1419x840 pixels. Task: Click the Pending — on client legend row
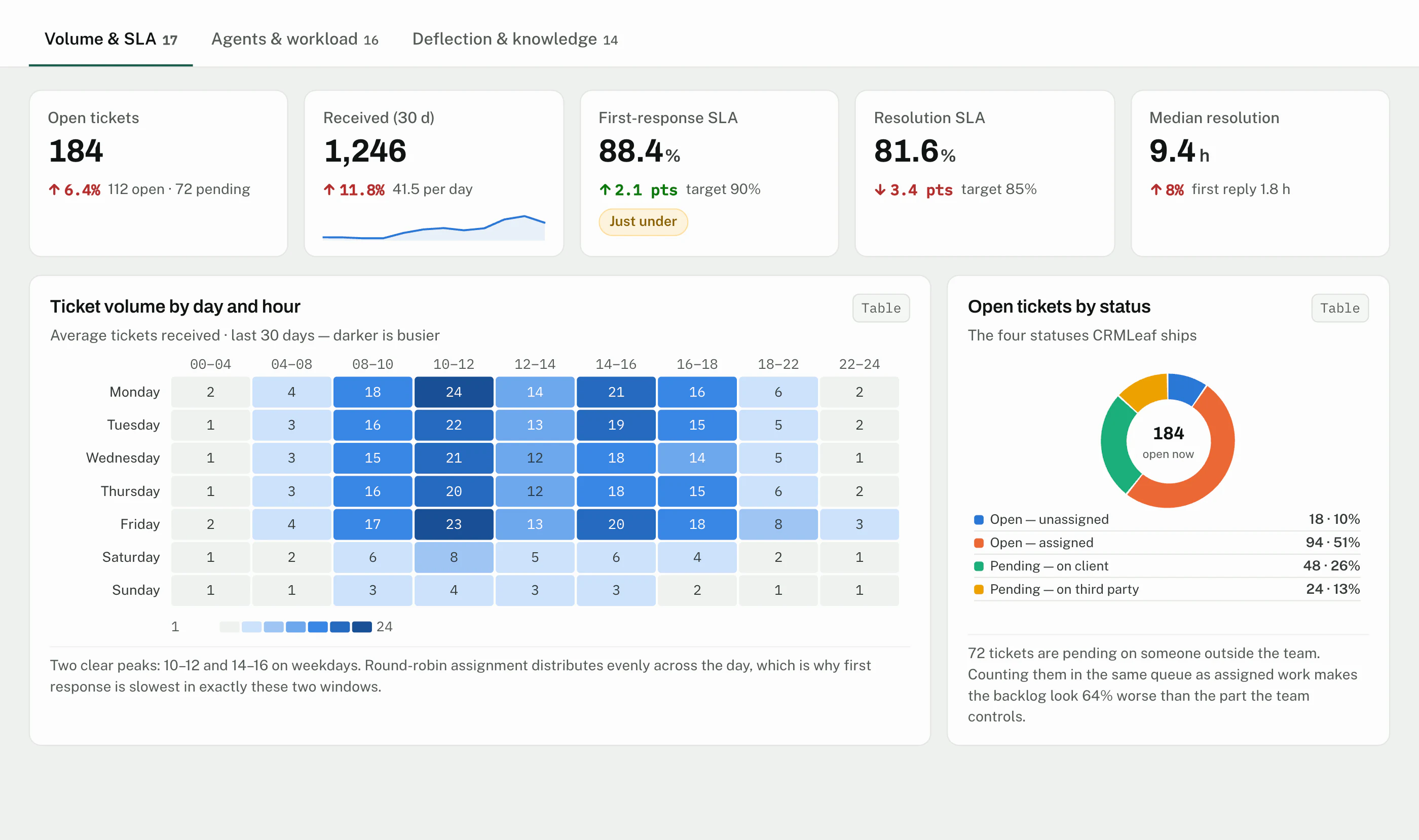point(1167,565)
